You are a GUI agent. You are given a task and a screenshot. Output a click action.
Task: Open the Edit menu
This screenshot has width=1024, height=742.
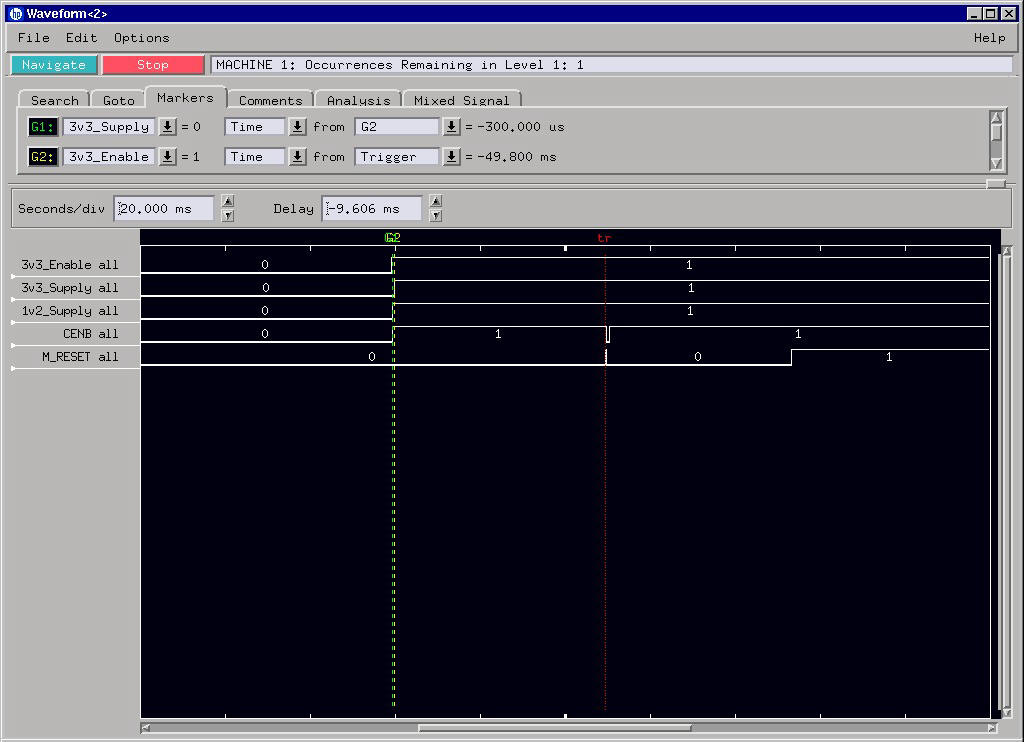81,38
